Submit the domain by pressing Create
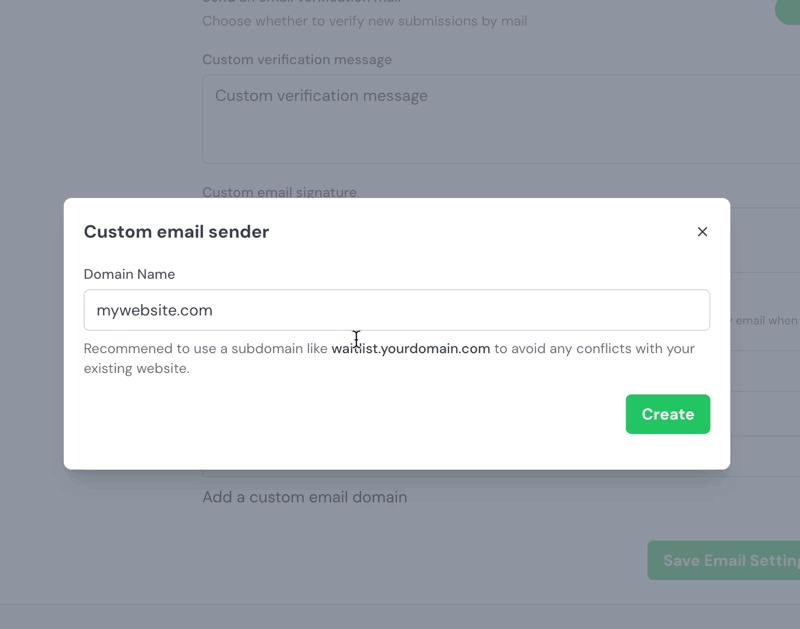The image size is (800, 629). click(667, 413)
